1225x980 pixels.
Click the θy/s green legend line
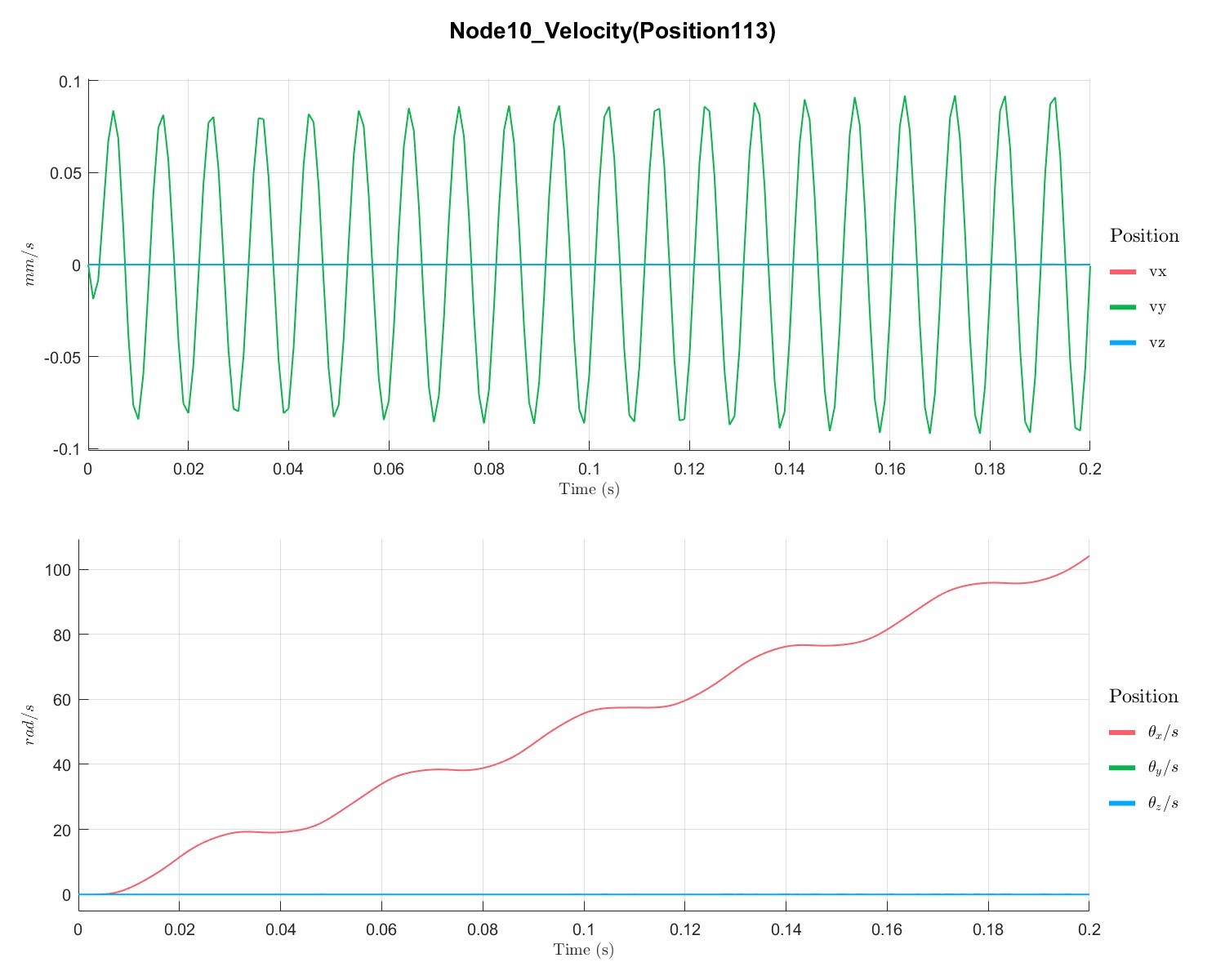(1123, 768)
